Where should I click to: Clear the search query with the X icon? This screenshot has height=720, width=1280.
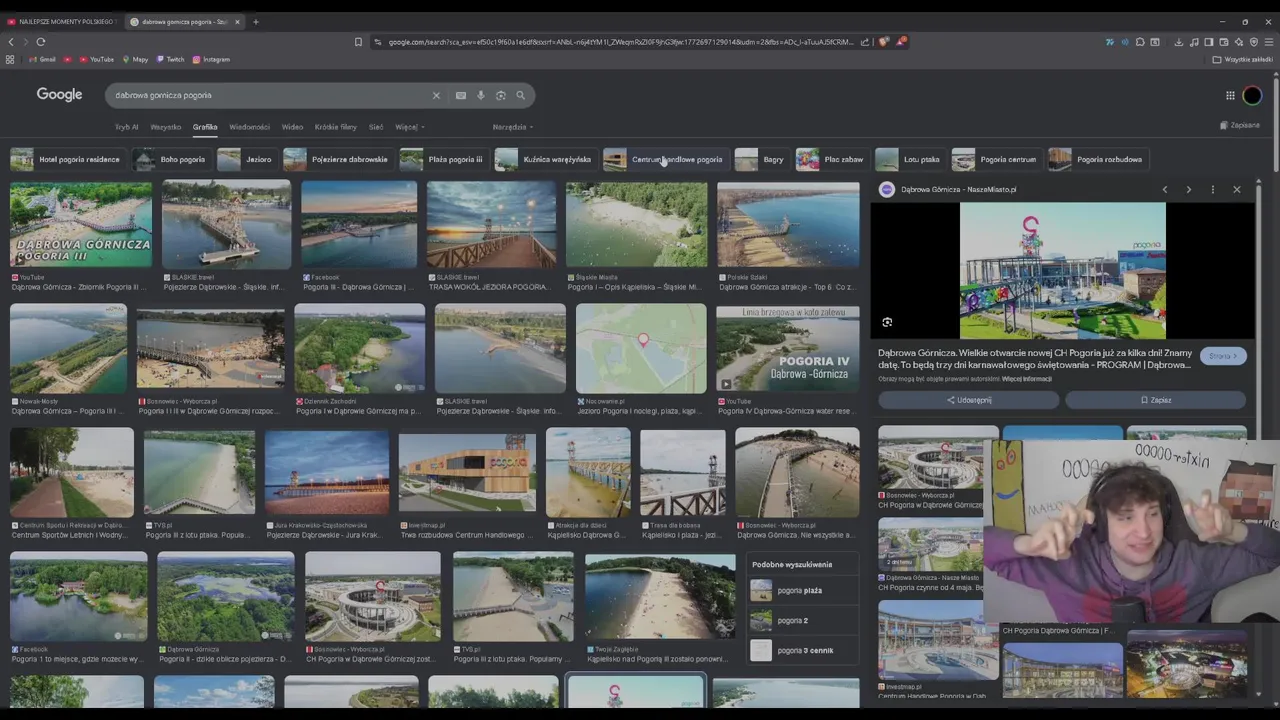coord(436,95)
